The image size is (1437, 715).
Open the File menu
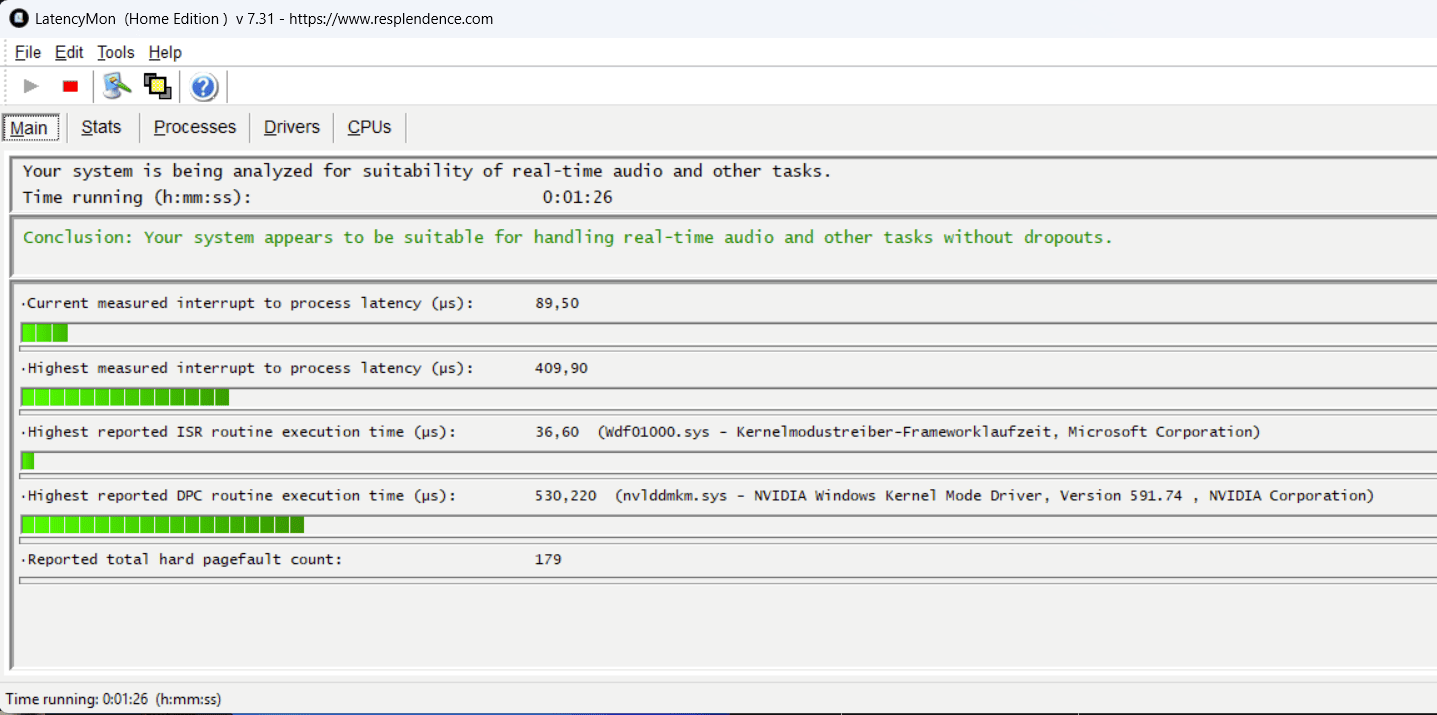[x=28, y=52]
